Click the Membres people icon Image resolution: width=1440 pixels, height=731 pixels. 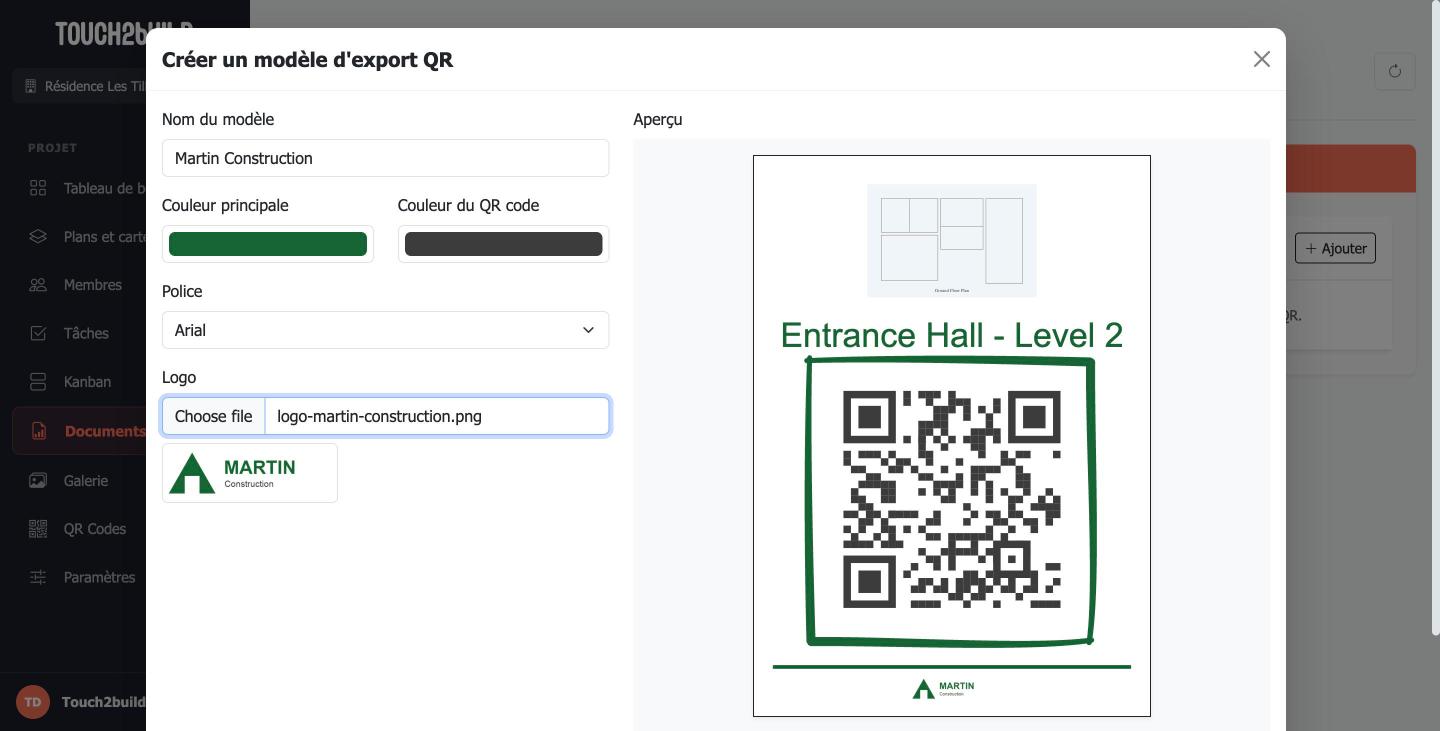coord(38,285)
